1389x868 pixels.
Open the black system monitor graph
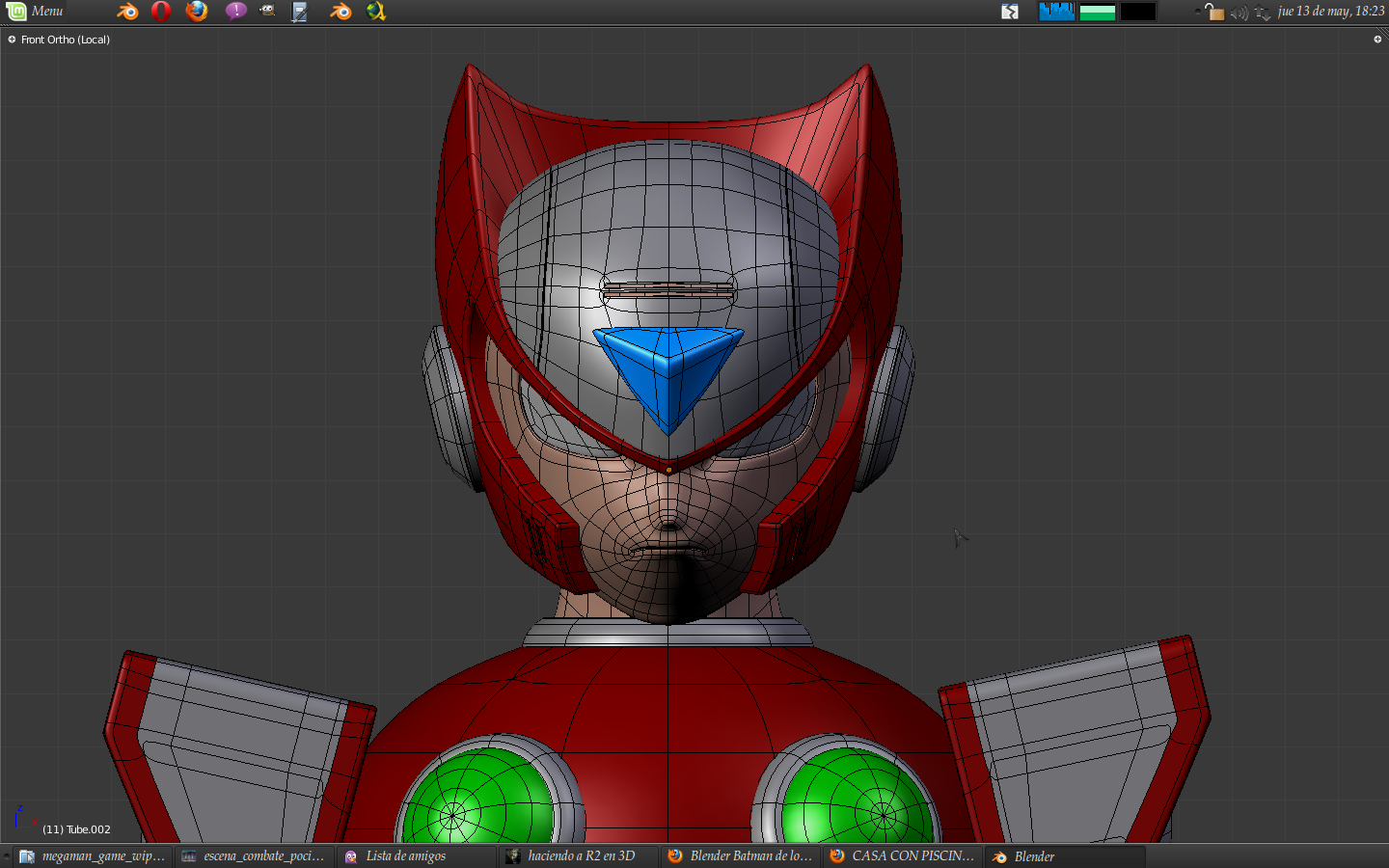(1137, 12)
